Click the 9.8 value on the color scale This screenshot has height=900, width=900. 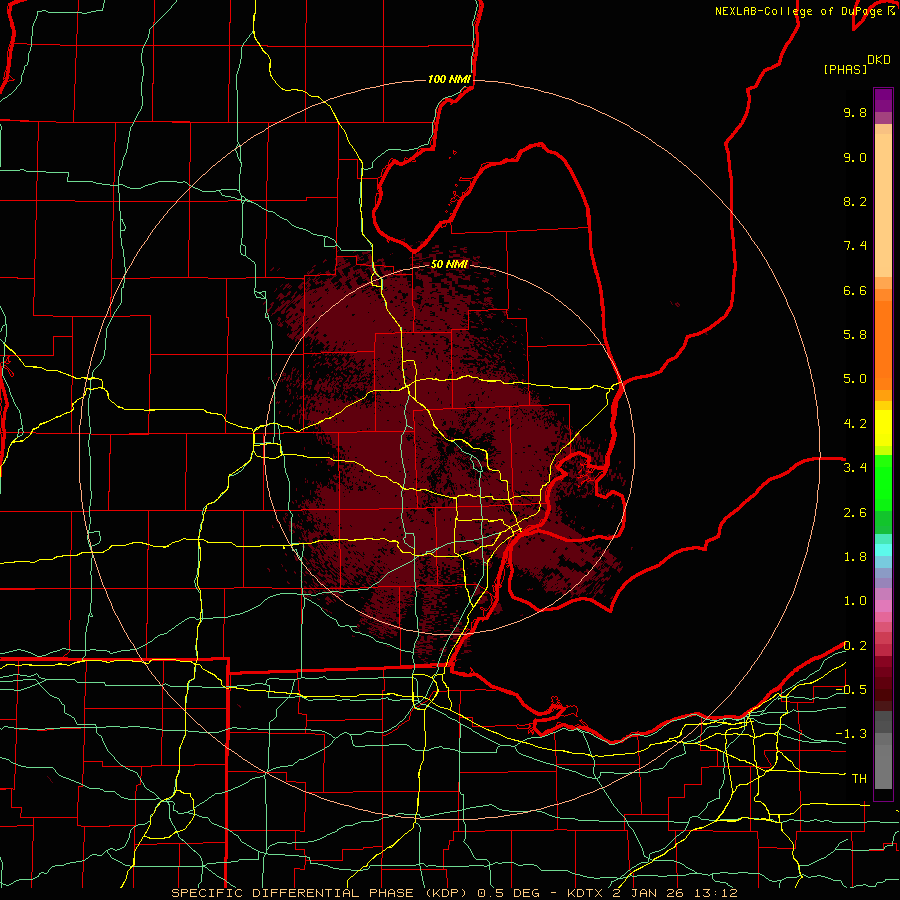[855, 112]
